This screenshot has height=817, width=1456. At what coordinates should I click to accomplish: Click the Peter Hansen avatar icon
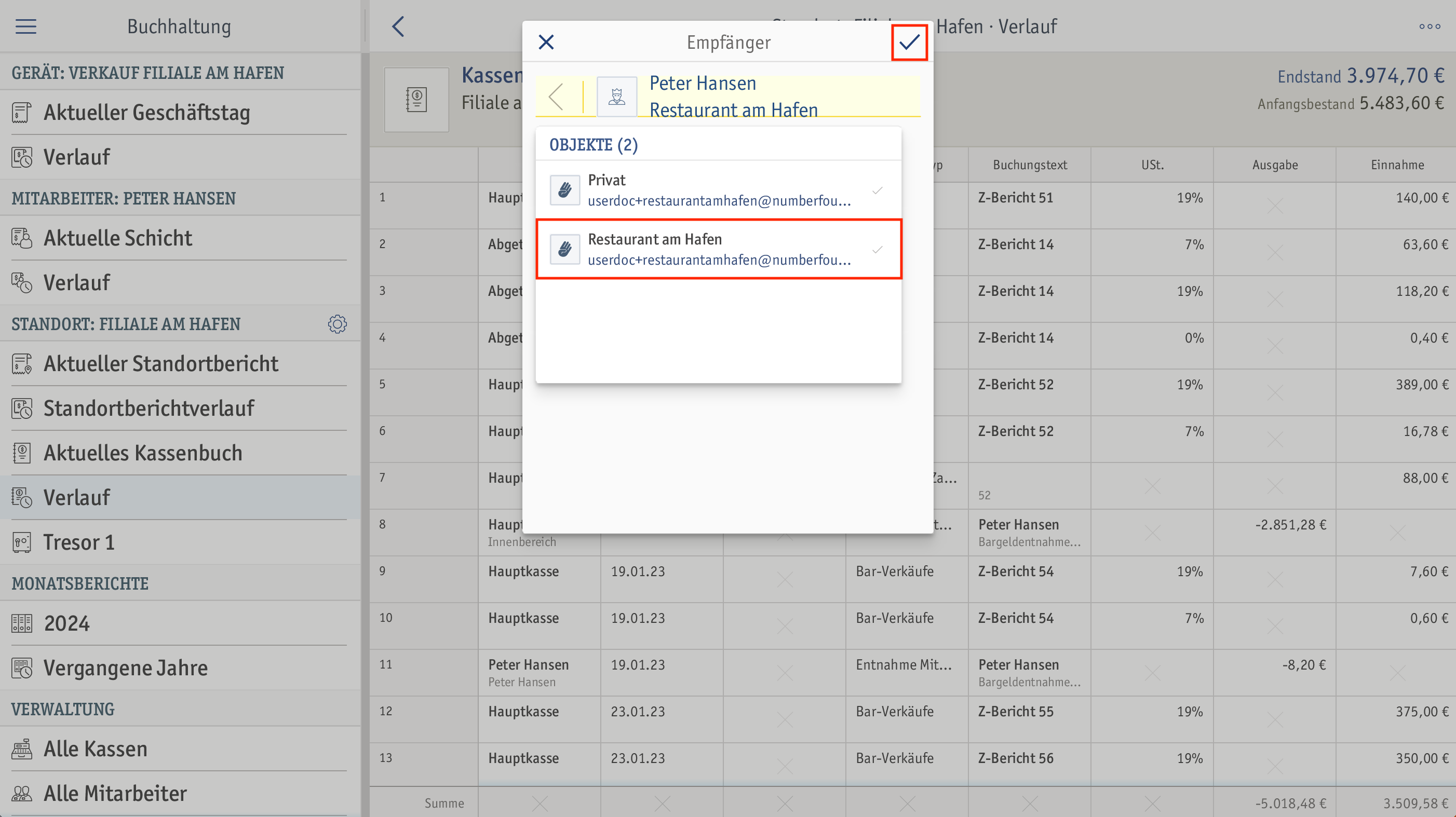(x=617, y=97)
